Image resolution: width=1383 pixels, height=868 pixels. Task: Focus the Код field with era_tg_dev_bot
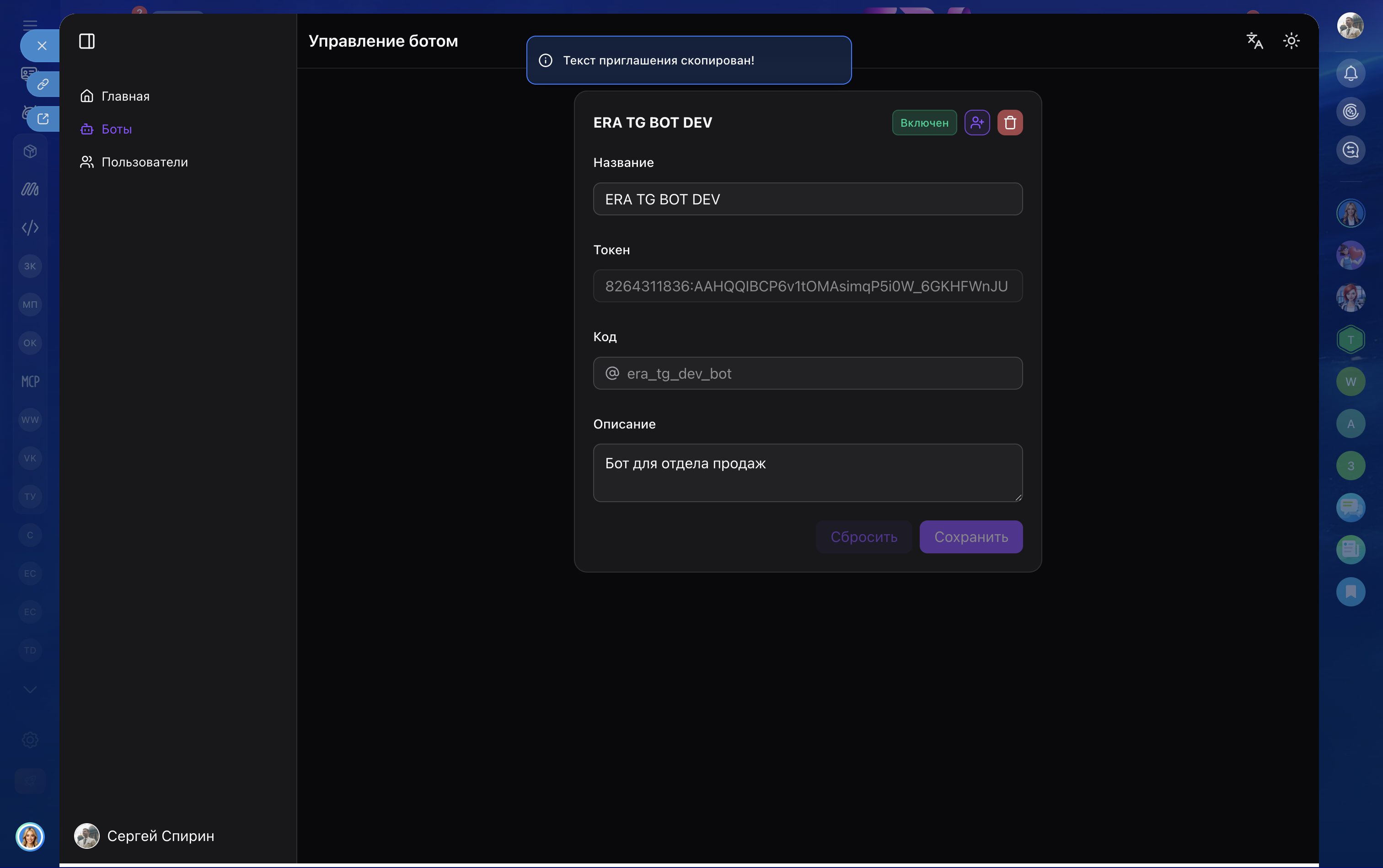coord(808,373)
